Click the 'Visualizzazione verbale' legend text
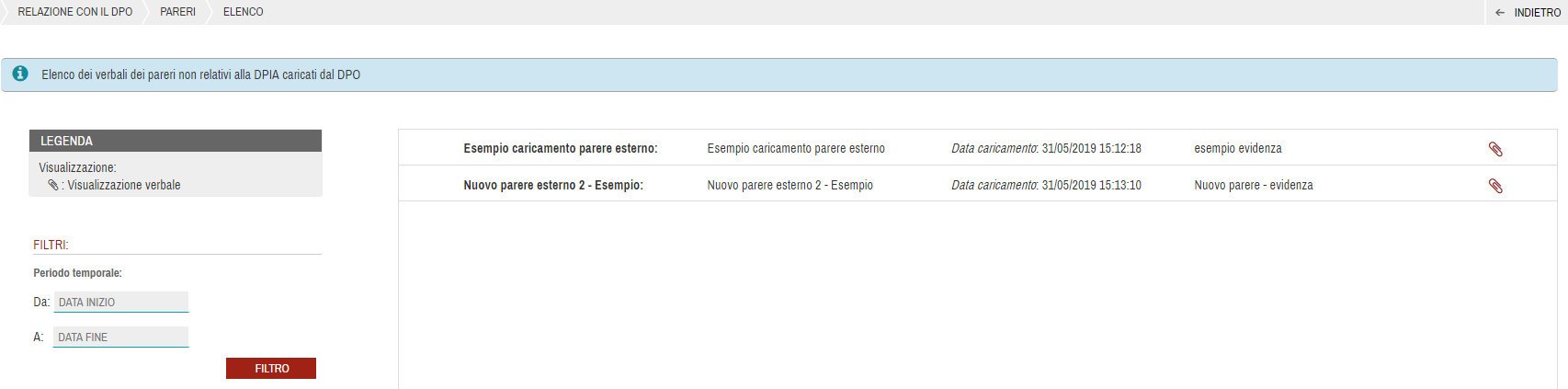The height and width of the screenshot is (389, 1568). click(x=124, y=185)
